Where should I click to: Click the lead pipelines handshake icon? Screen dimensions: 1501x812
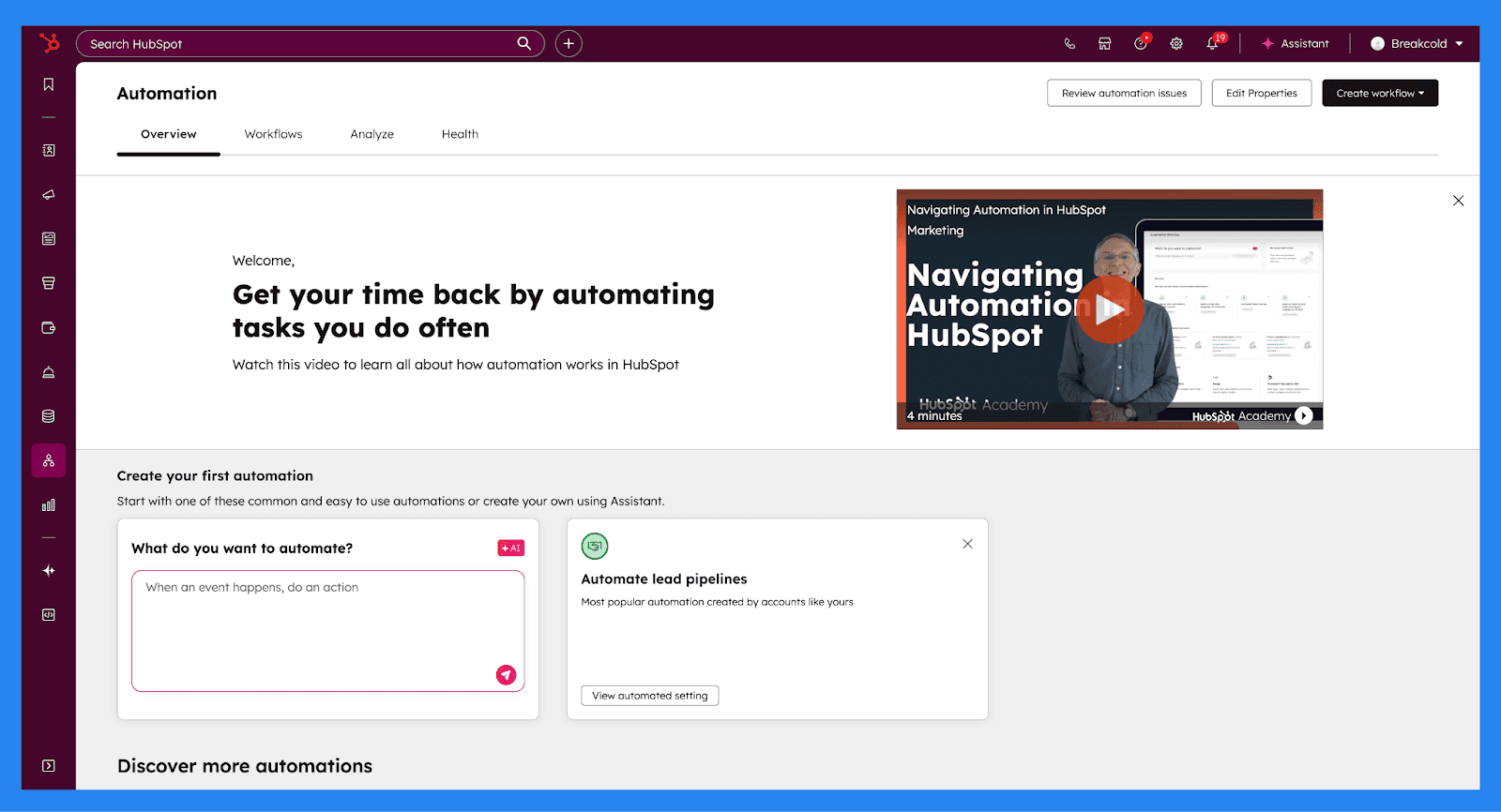pos(595,546)
